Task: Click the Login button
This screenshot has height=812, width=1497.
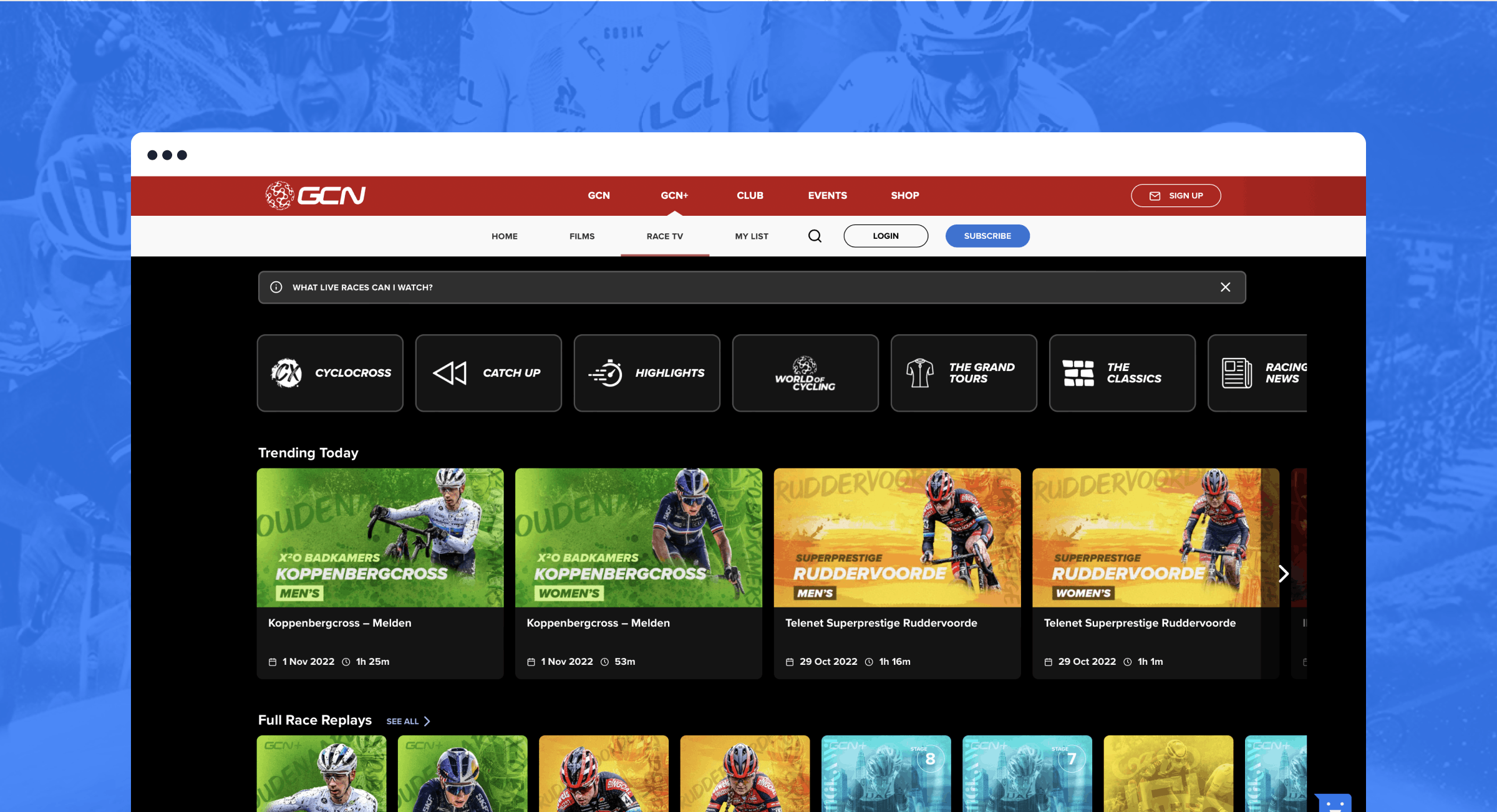Action: click(886, 236)
